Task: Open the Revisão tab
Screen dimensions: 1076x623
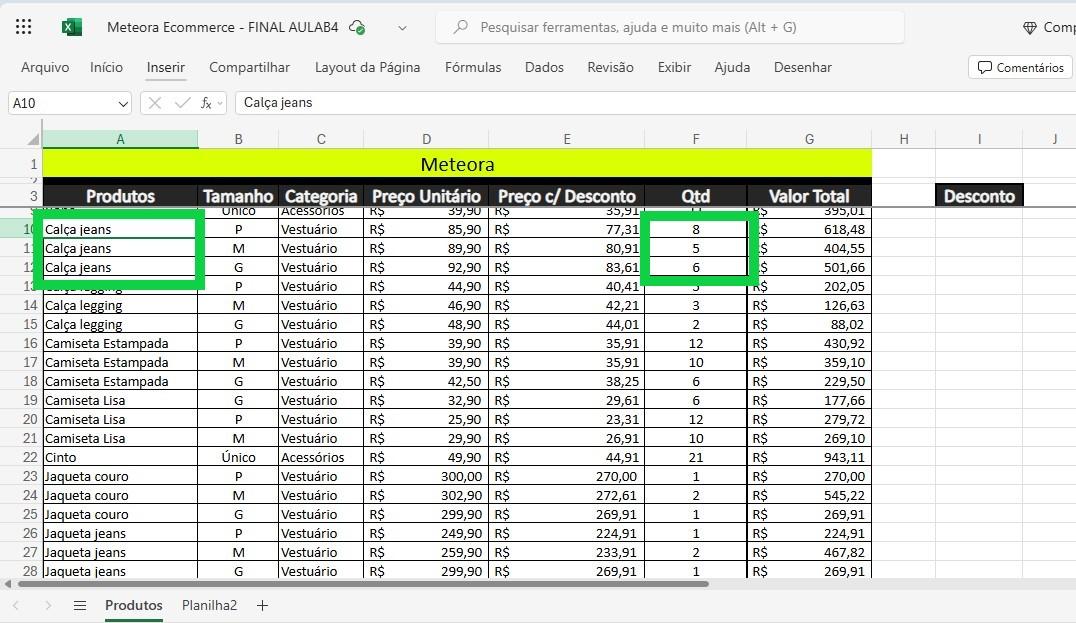Action: tap(610, 67)
